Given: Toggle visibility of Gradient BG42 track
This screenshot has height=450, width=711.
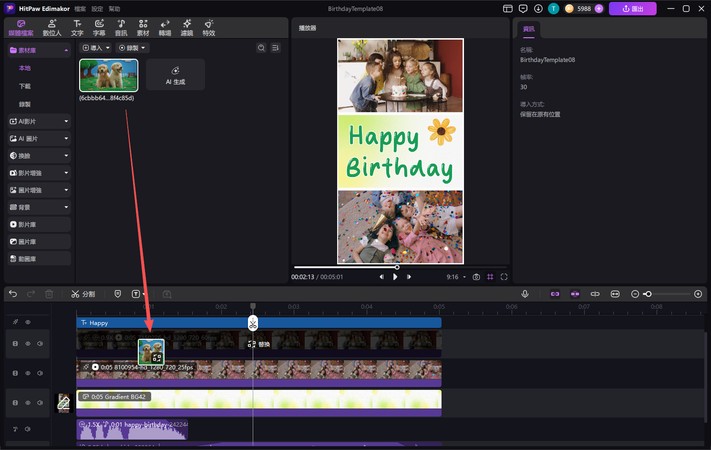Looking at the screenshot, I should tap(28, 402).
